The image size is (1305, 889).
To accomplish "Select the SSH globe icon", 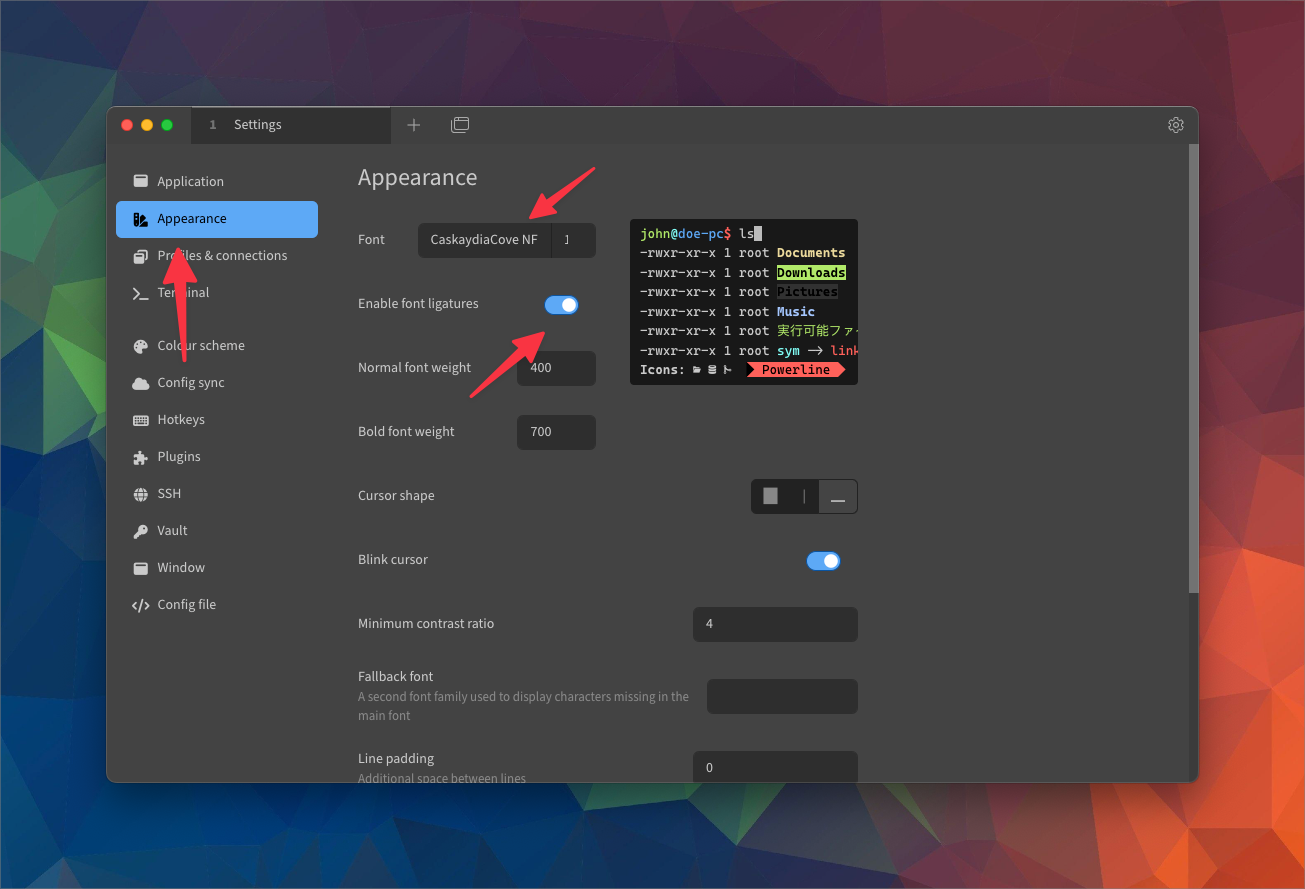I will tap(141, 493).
